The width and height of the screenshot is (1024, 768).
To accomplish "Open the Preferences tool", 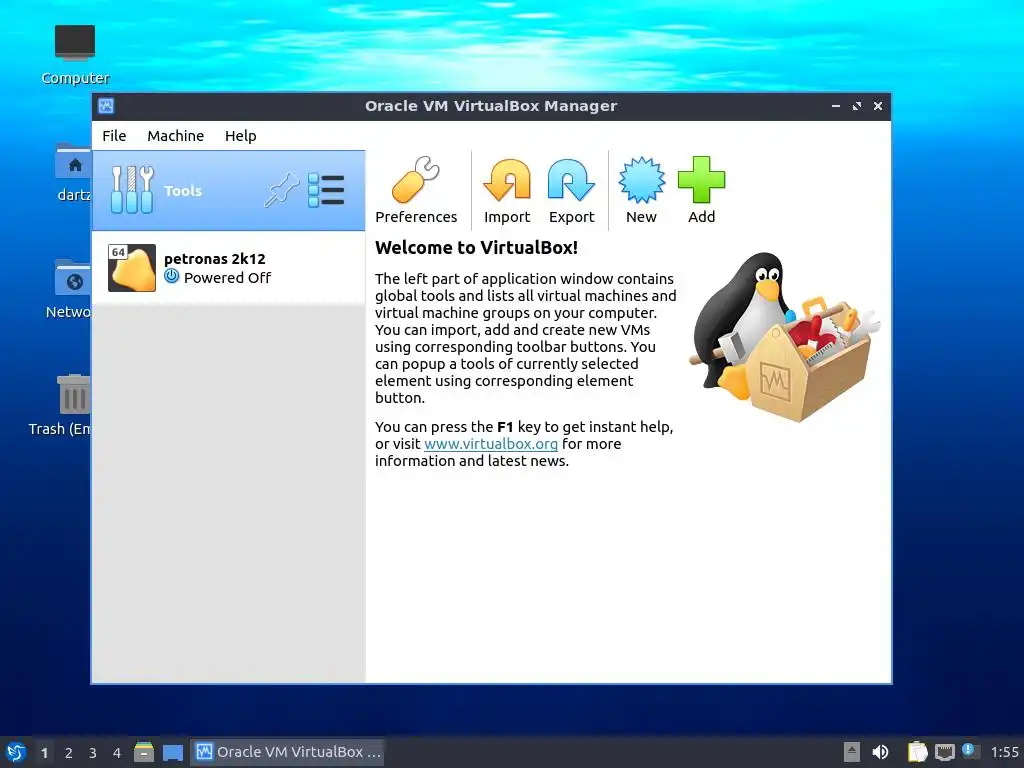I will point(416,190).
